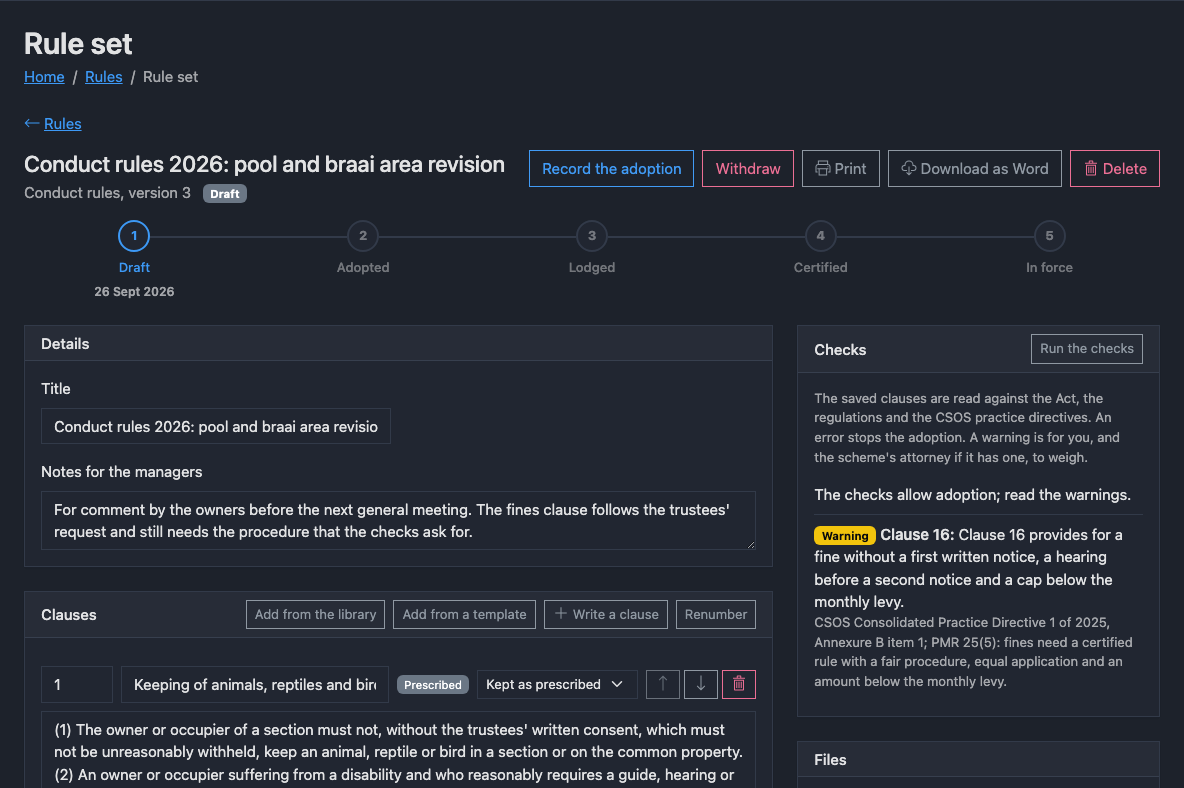Move clause 1 up with arrow icon

pyautogui.click(x=662, y=684)
